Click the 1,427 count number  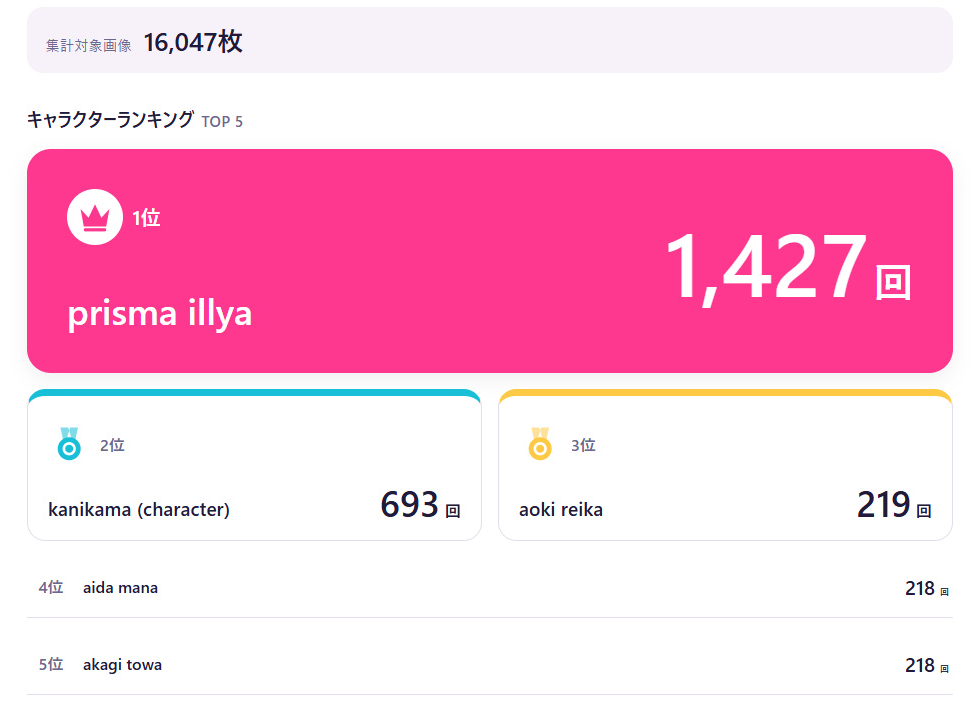[766, 267]
